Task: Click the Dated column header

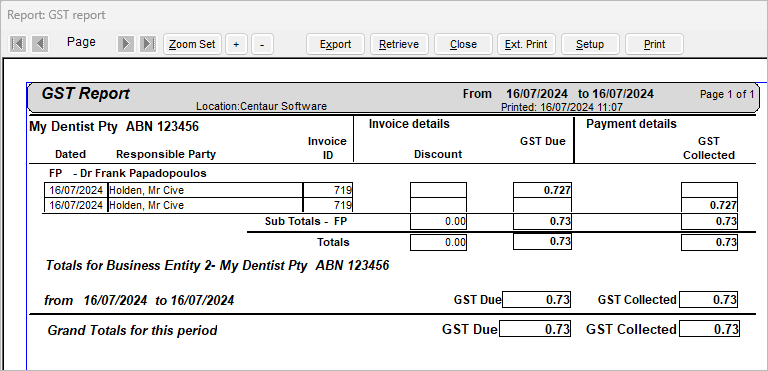Action: click(x=70, y=154)
